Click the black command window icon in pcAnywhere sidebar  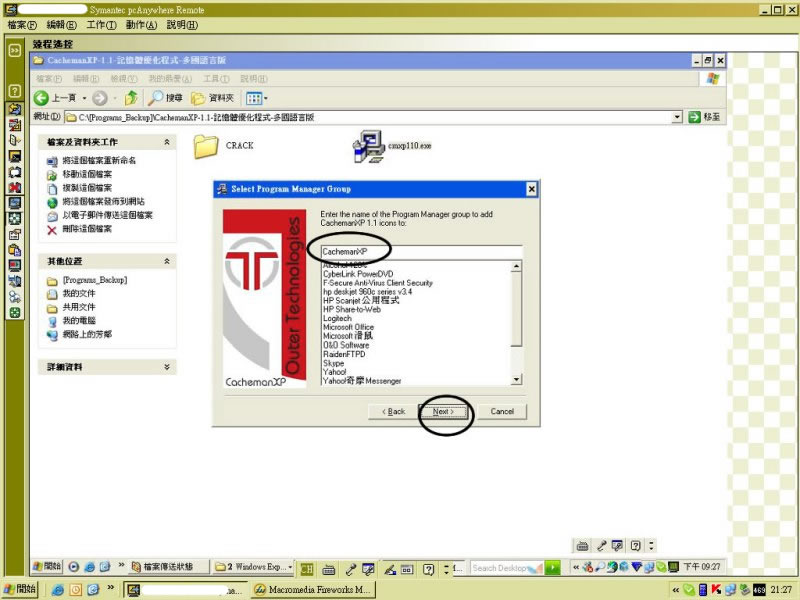(x=14, y=157)
